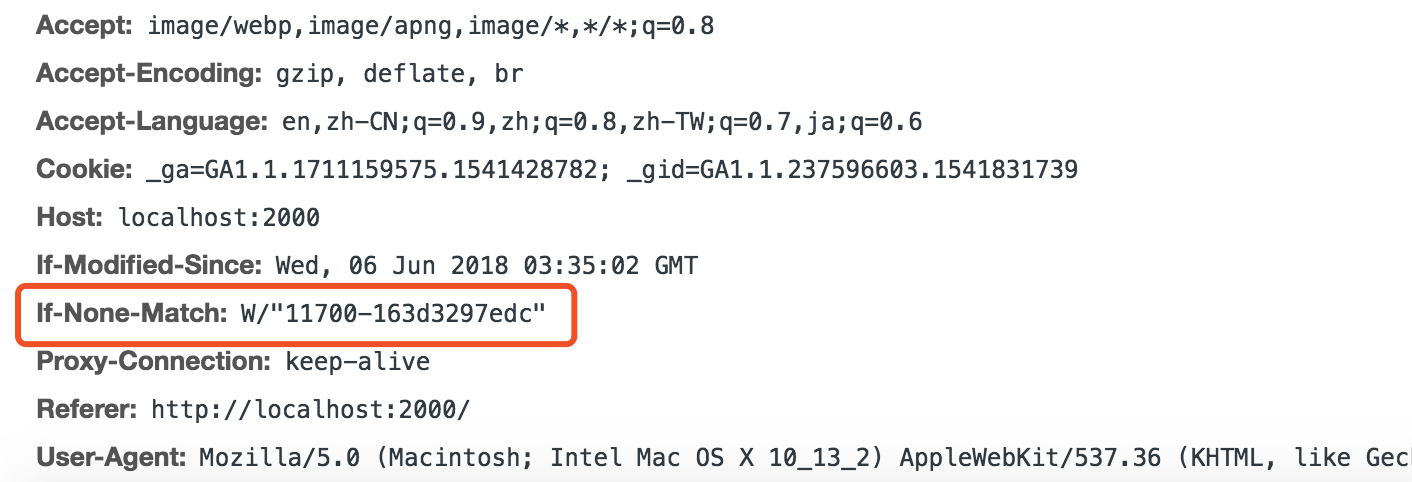Select the Mozilla/5.0 User-Agent value
The height and width of the screenshot is (482, 1412).
tap(800, 458)
